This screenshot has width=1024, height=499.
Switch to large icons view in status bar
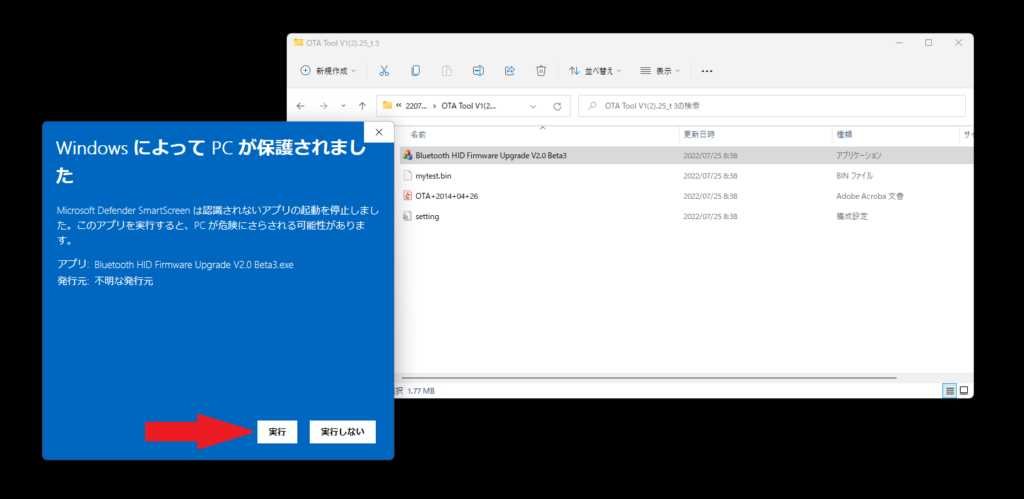tap(963, 391)
